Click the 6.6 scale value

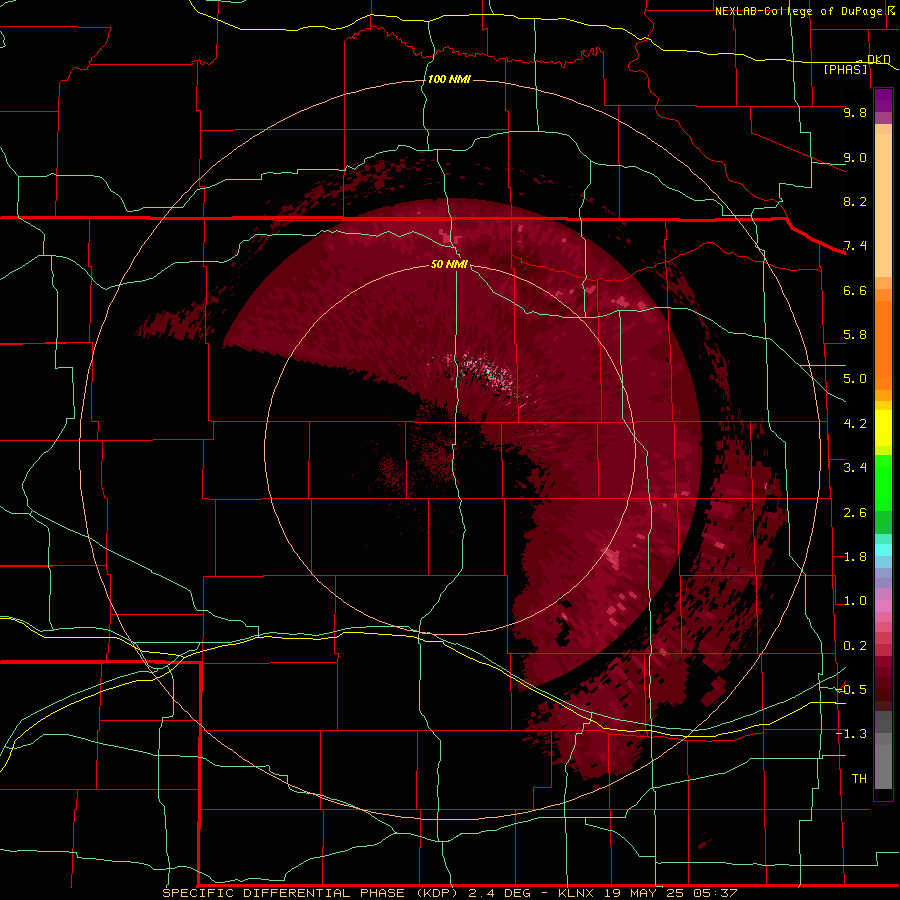pos(855,290)
